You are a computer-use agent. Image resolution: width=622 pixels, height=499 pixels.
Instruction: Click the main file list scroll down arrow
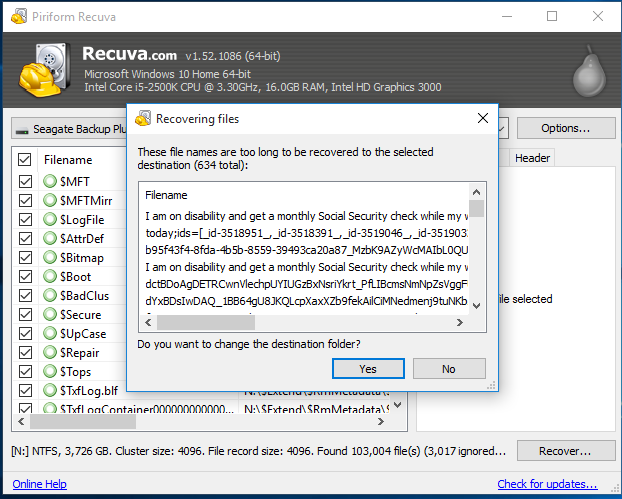click(x=398, y=405)
